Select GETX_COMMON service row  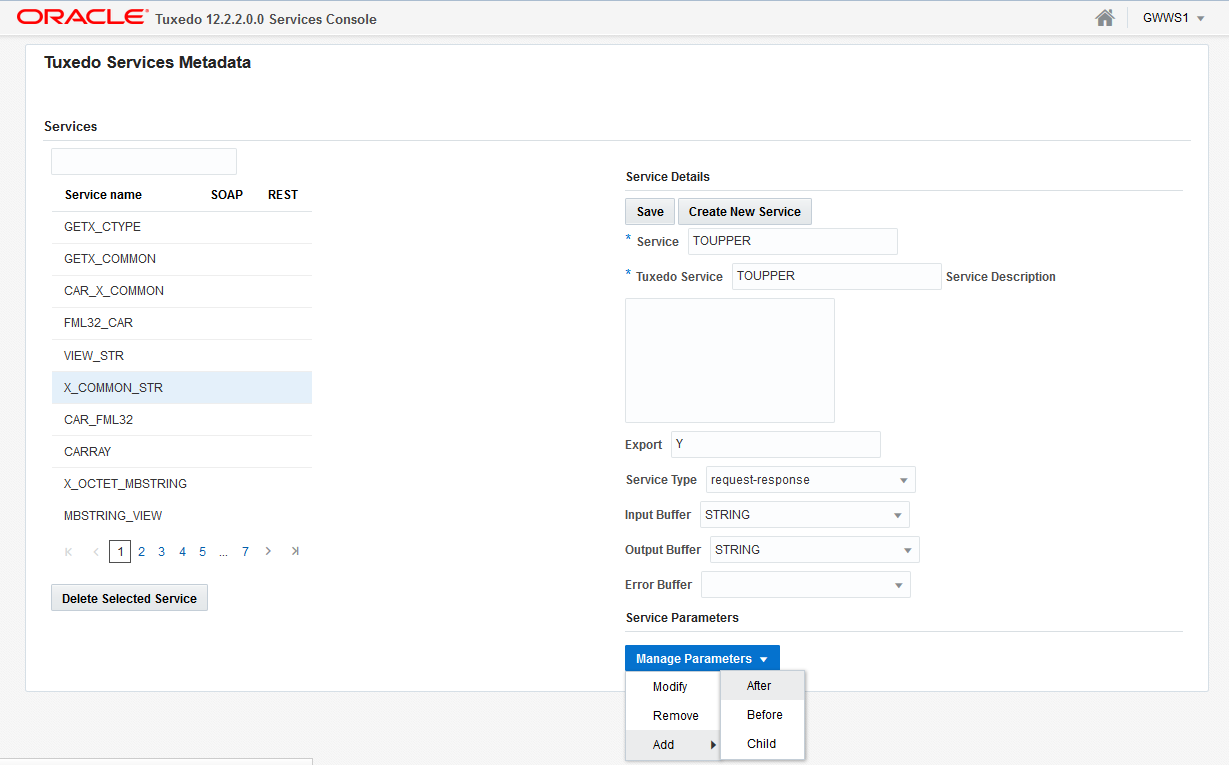tap(182, 259)
